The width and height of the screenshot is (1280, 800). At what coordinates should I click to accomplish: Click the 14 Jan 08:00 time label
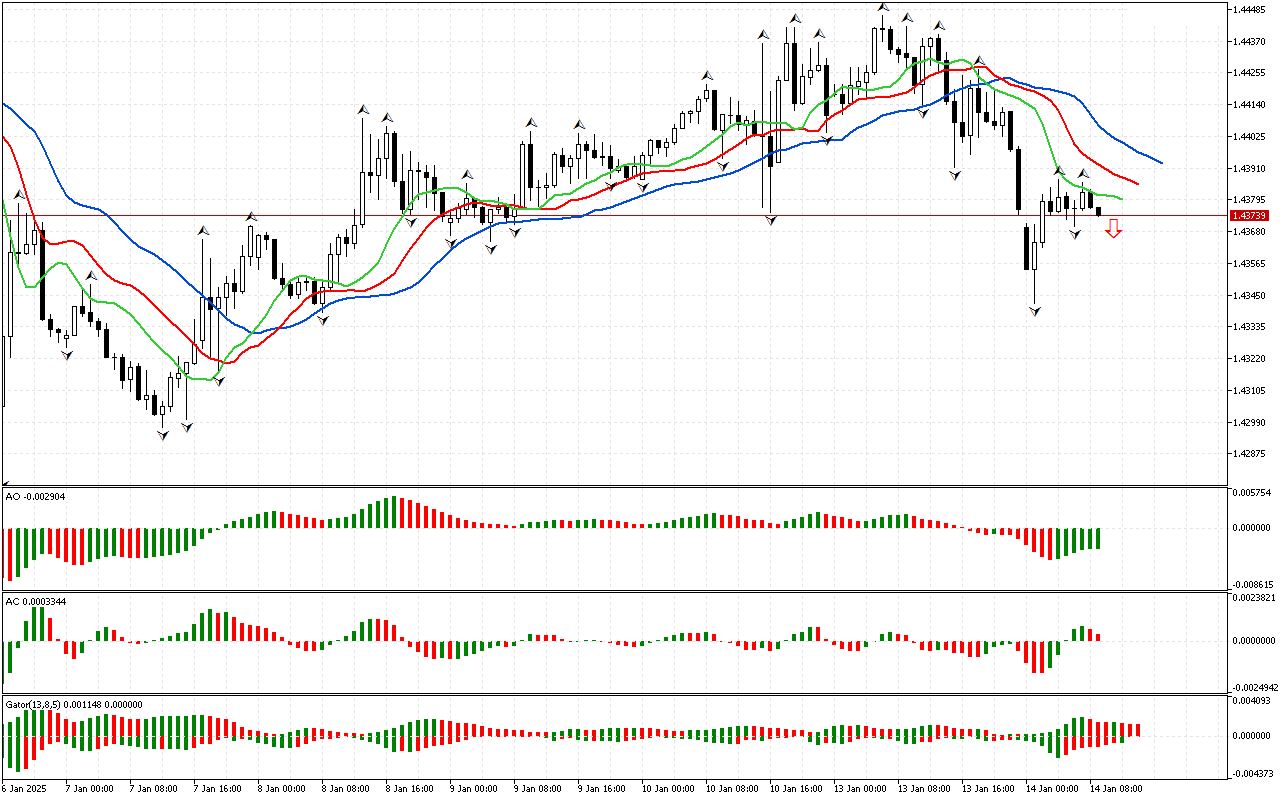click(x=1115, y=788)
